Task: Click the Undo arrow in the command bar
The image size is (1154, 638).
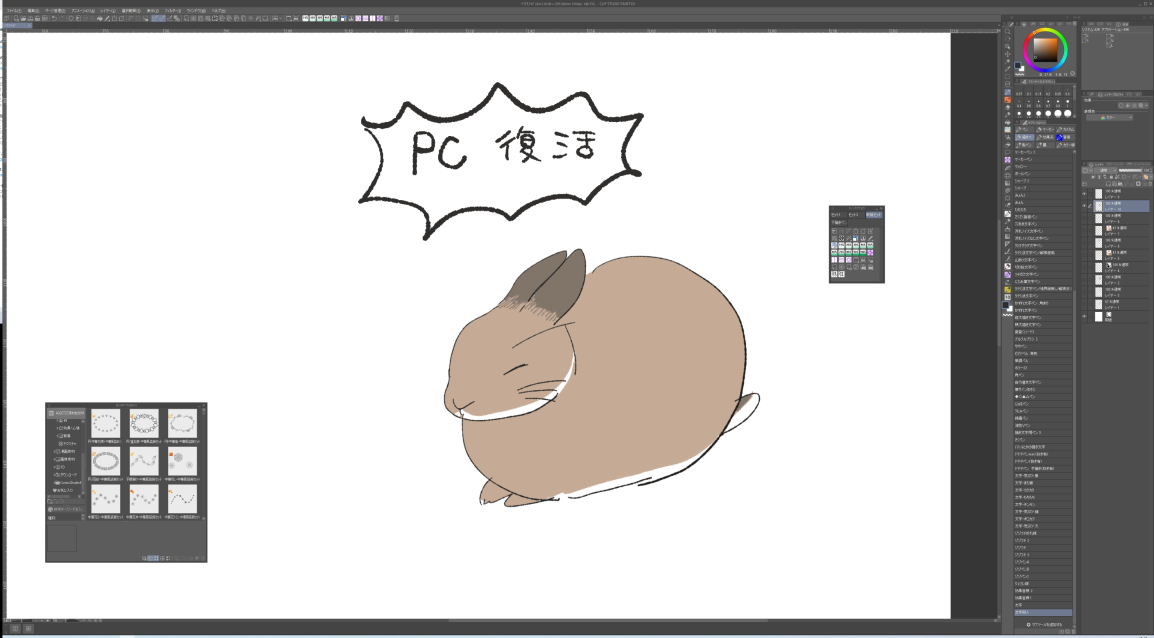Action: coord(54,18)
